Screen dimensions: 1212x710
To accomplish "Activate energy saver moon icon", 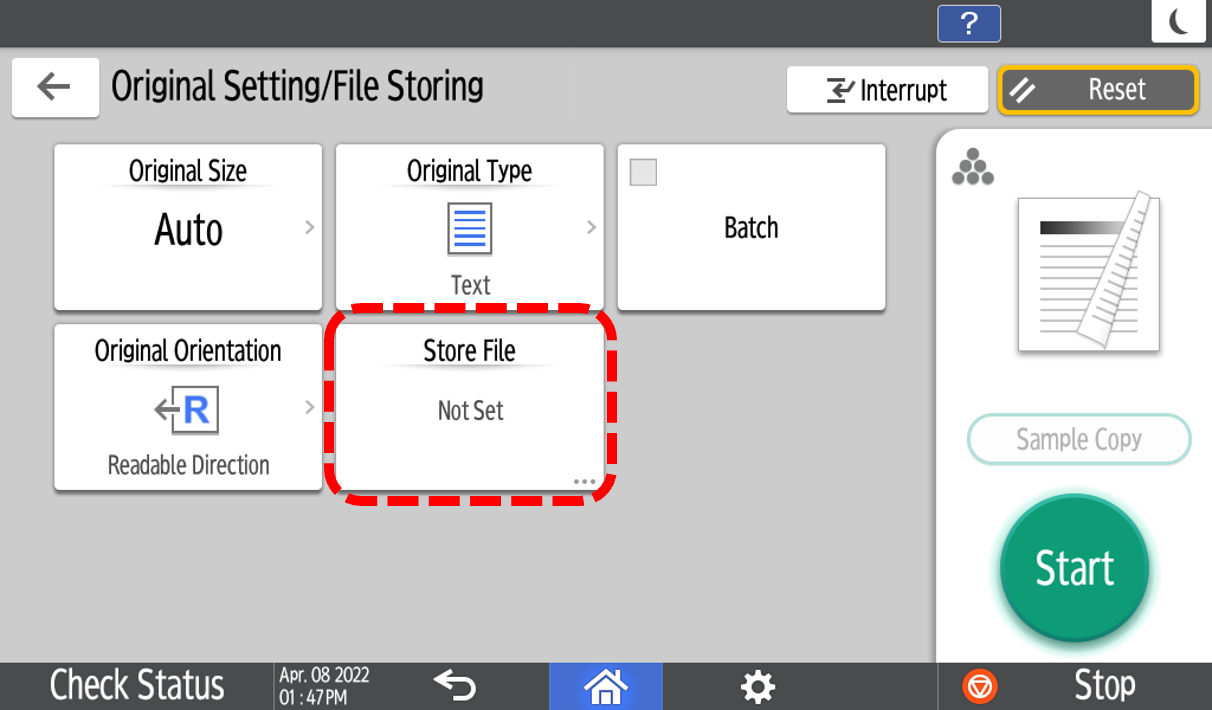I will pyautogui.click(x=1178, y=22).
